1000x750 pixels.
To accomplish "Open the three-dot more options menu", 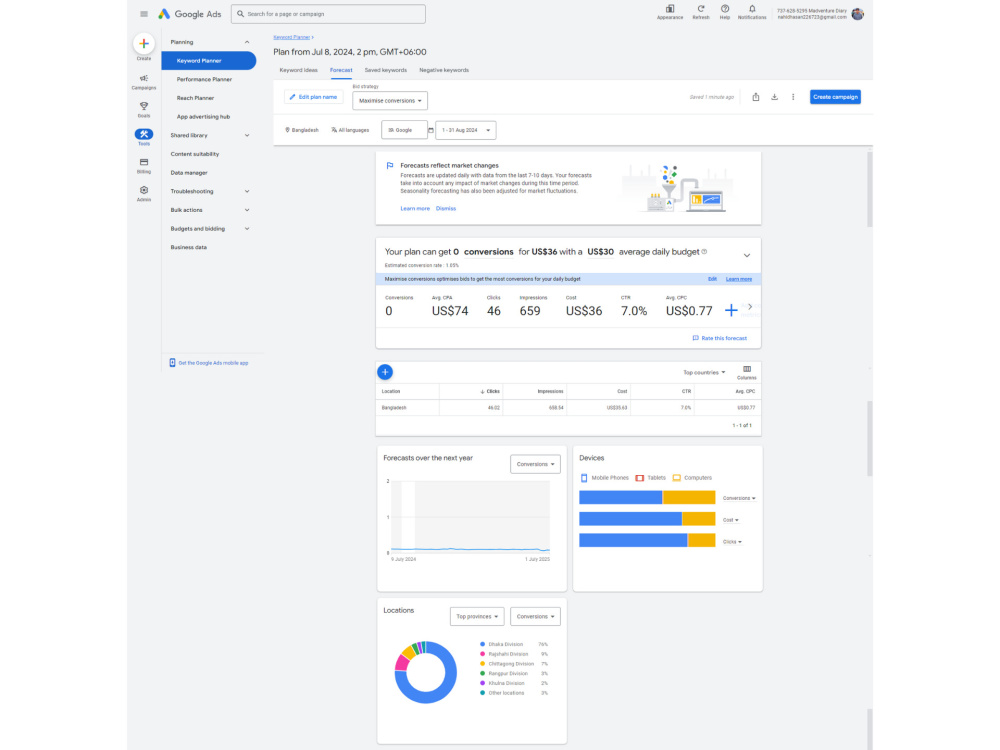I will tap(793, 97).
